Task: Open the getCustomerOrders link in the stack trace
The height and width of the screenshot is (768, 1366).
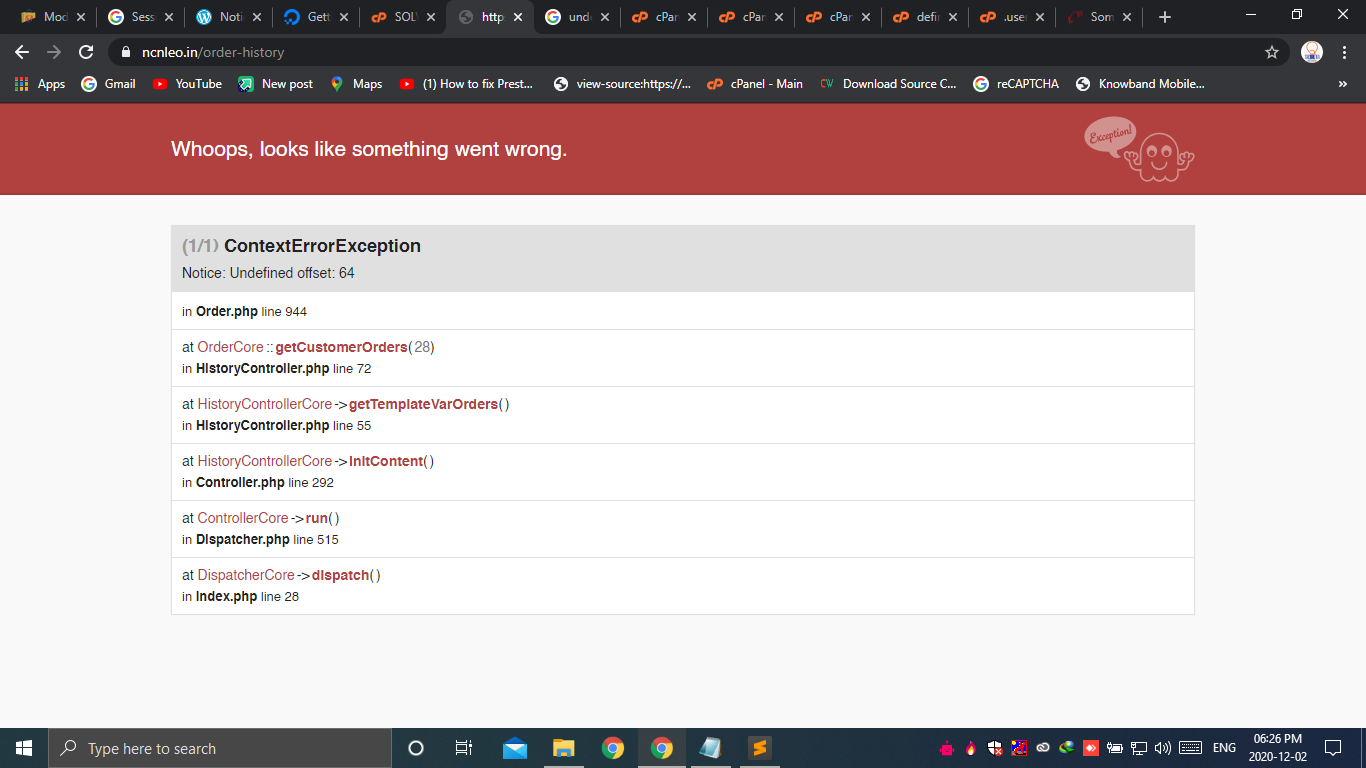Action: pos(341,347)
